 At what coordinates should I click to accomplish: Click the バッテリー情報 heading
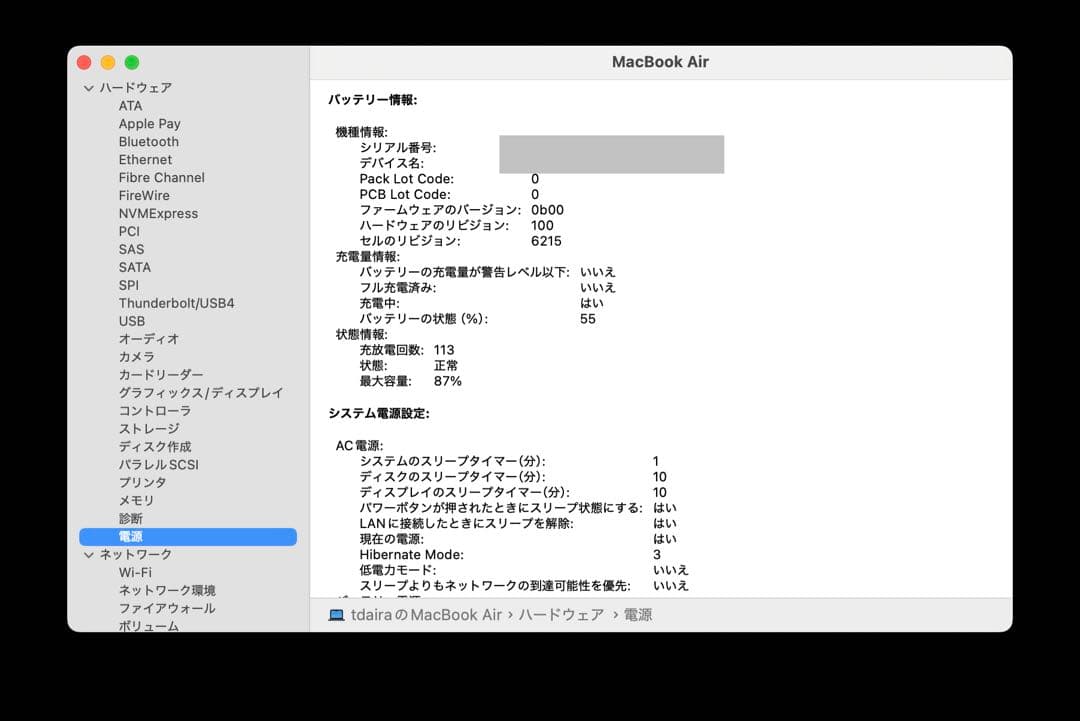[373, 100]
